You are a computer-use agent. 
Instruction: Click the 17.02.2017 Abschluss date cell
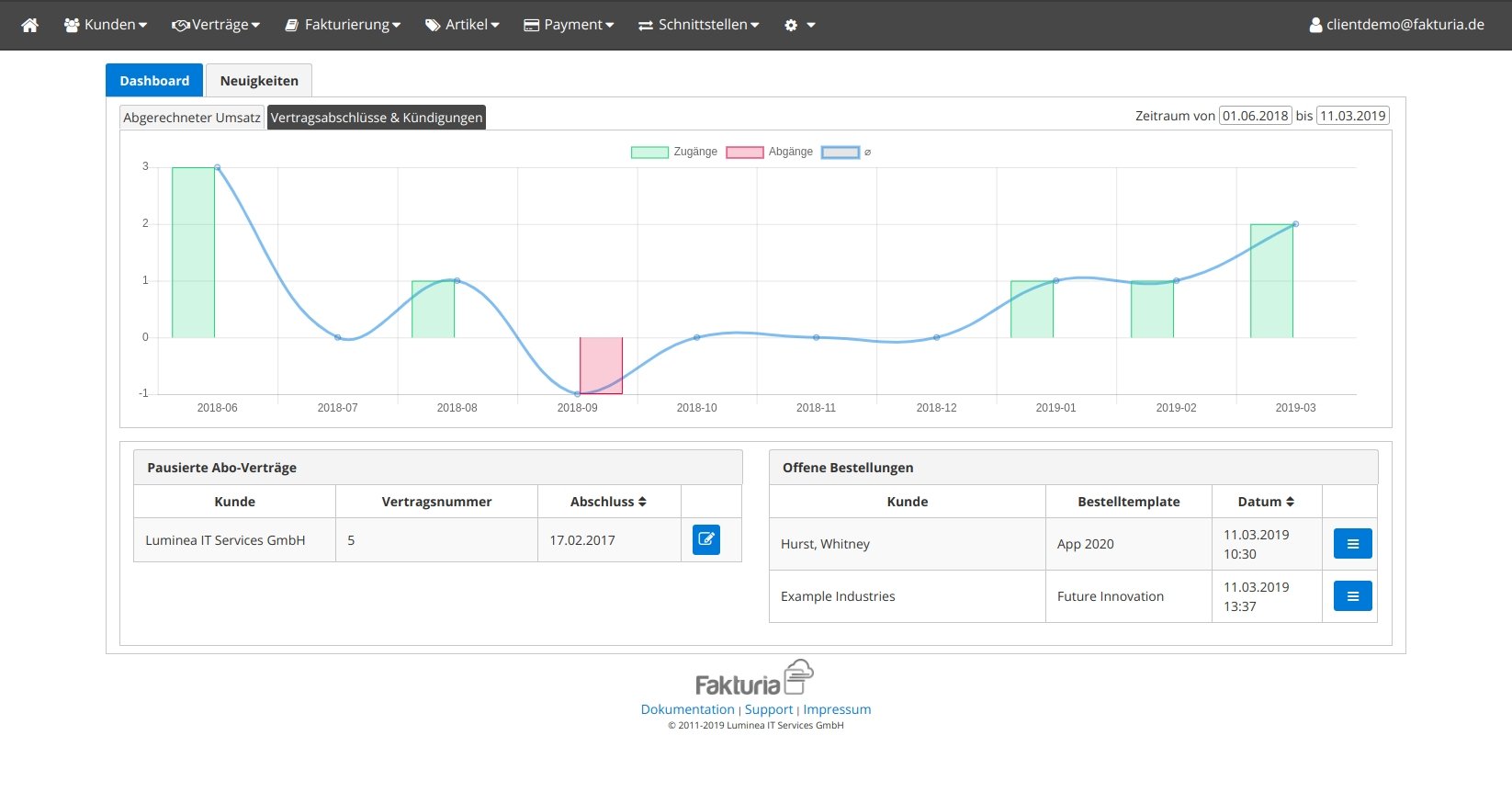[x=610, y=540]
